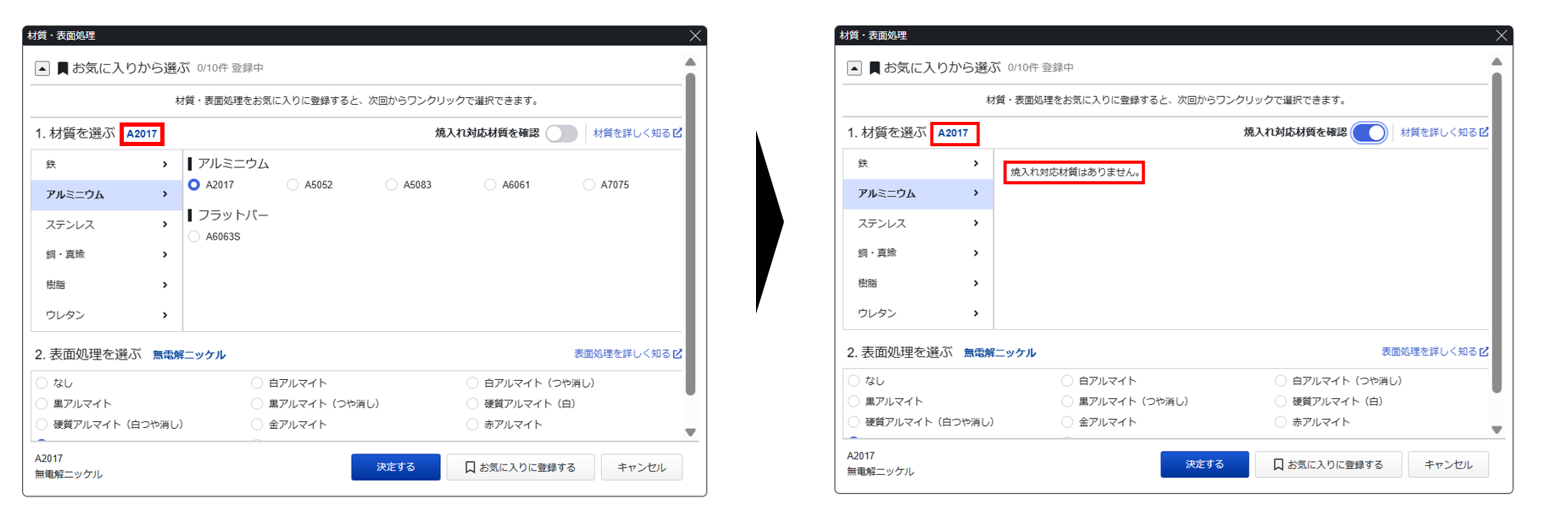
Task: Select 白アルマイト treatment in right dialog
Action: tap(1068, 381)
